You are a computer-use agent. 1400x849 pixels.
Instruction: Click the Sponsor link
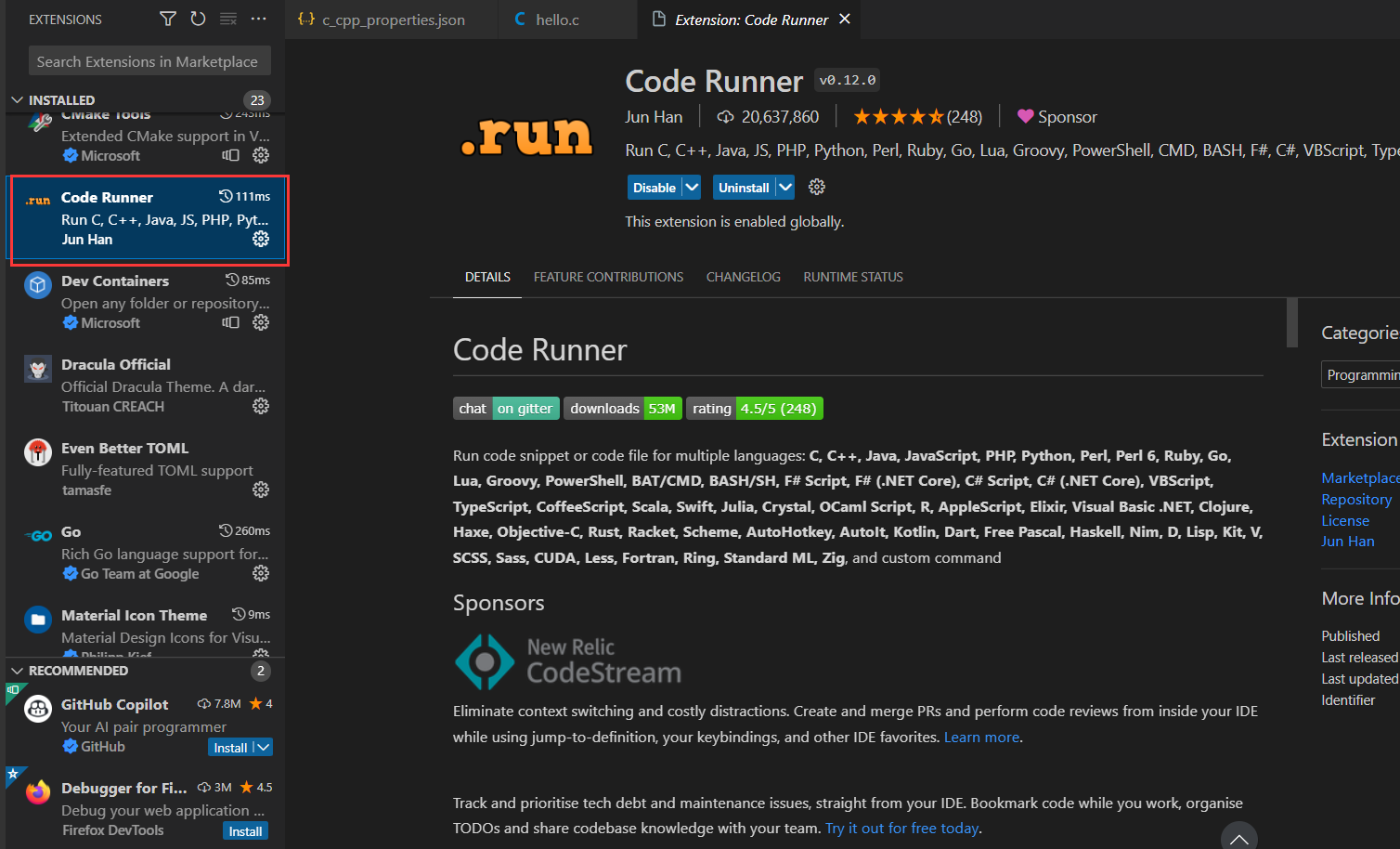tap(1067, 117)
